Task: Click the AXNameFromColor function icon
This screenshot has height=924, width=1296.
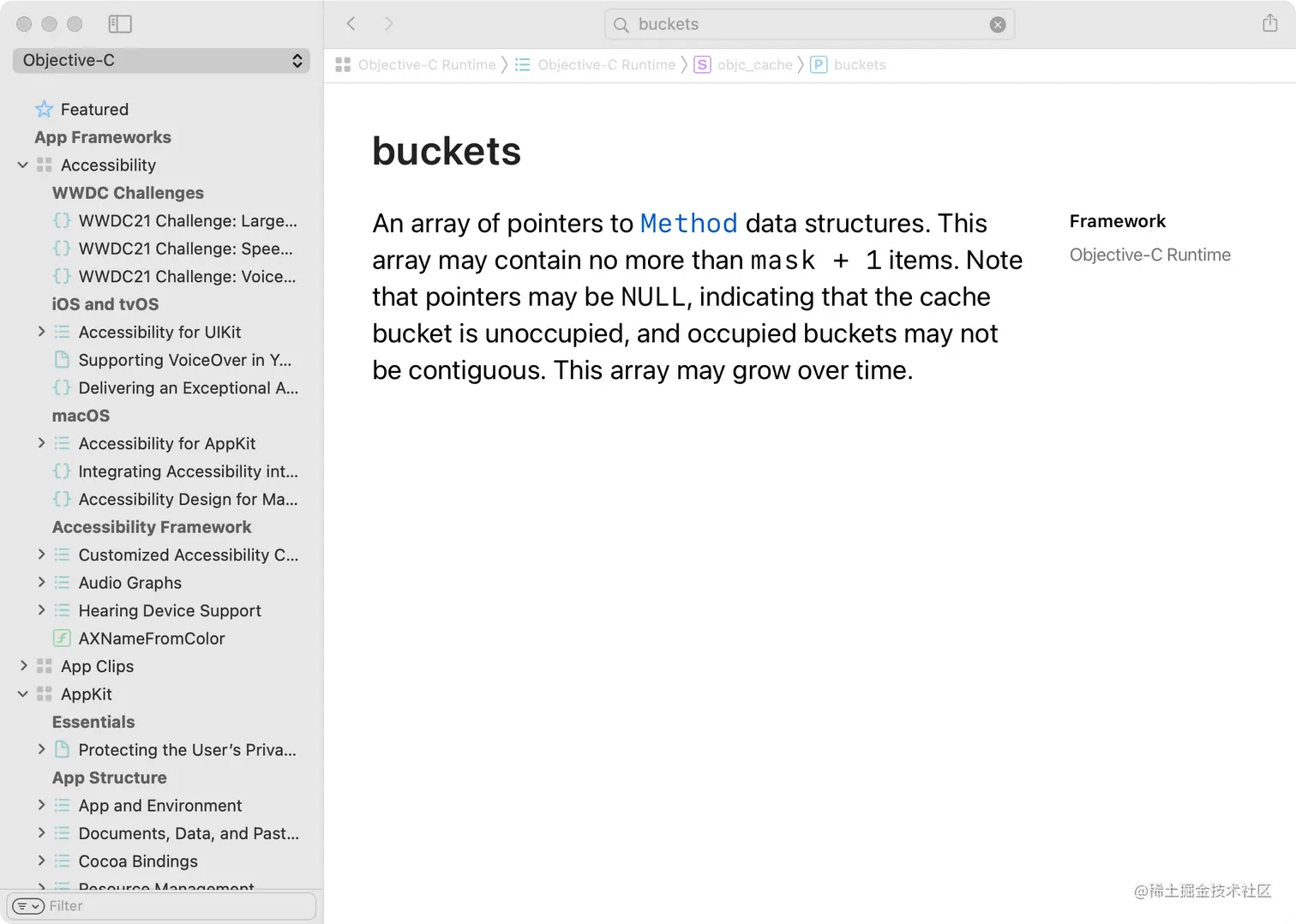Action: click(x=62, y=639)
